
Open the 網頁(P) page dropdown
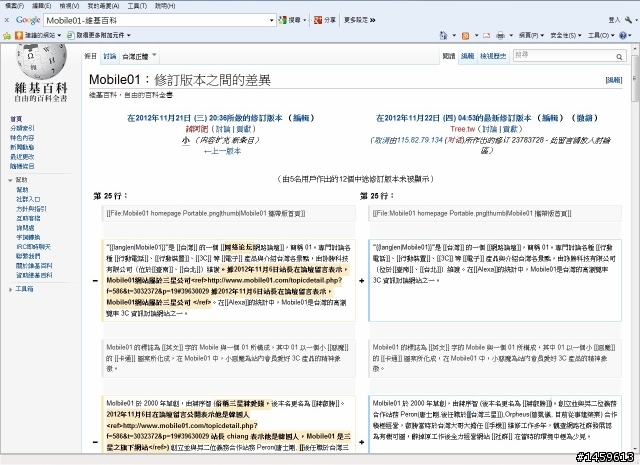coord(531,36)
